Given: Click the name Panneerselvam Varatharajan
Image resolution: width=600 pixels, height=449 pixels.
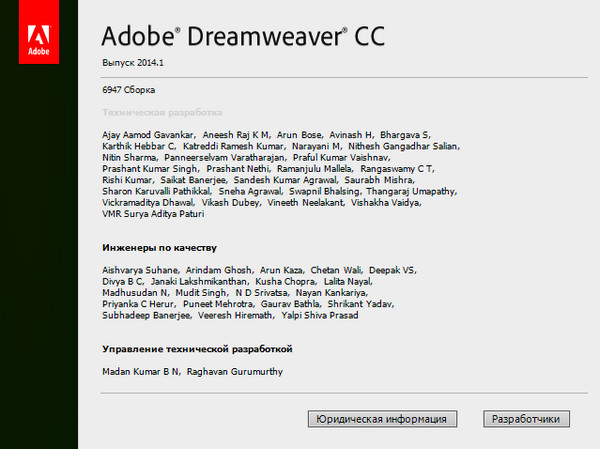Looking at the screenshot, I should [224, 158].
